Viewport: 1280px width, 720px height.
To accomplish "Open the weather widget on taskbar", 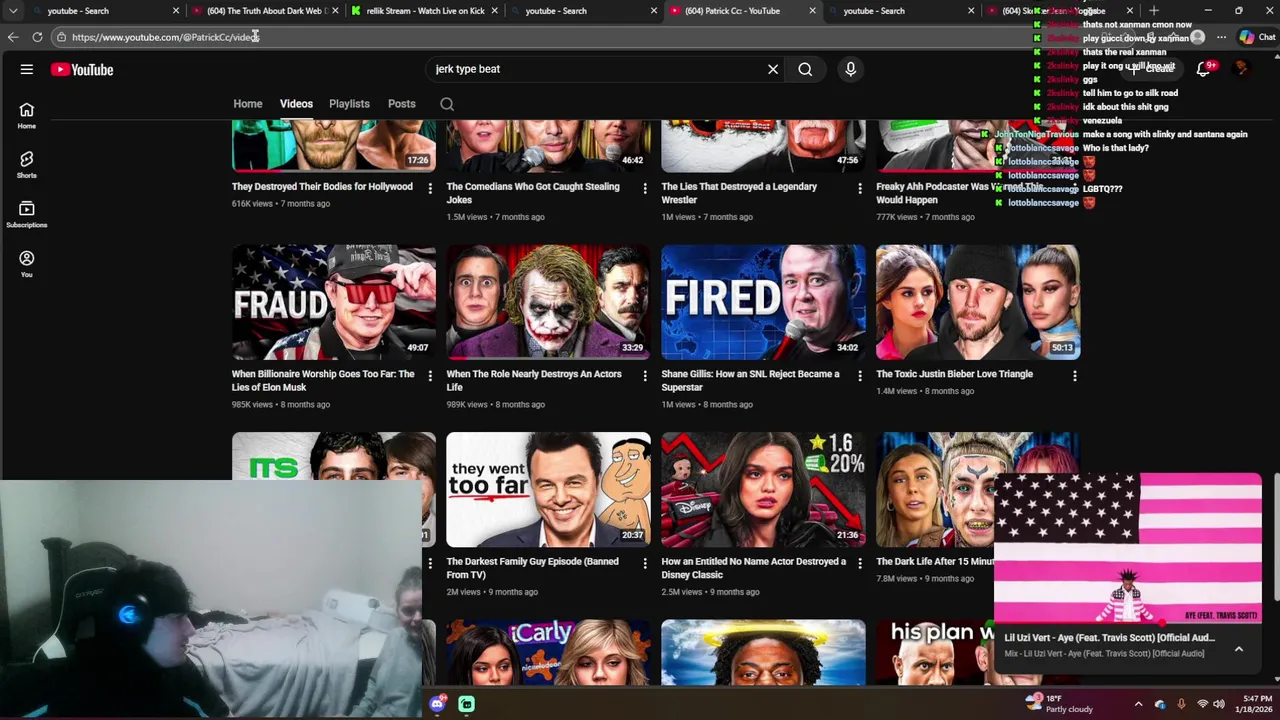I will [1060, 704].
